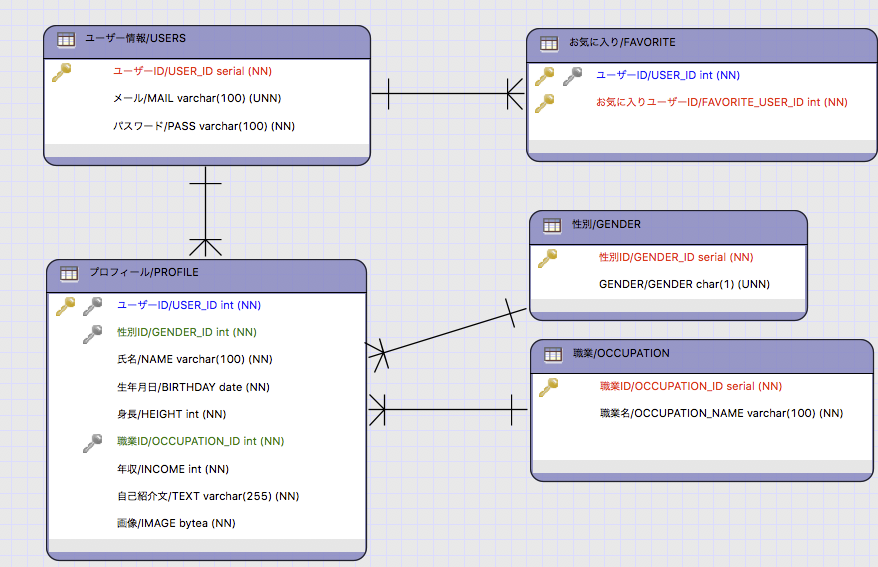Click the table icon in the GENDER header
Image resolution: width=878 pixels, height=567 pixels.
point(552,226)
